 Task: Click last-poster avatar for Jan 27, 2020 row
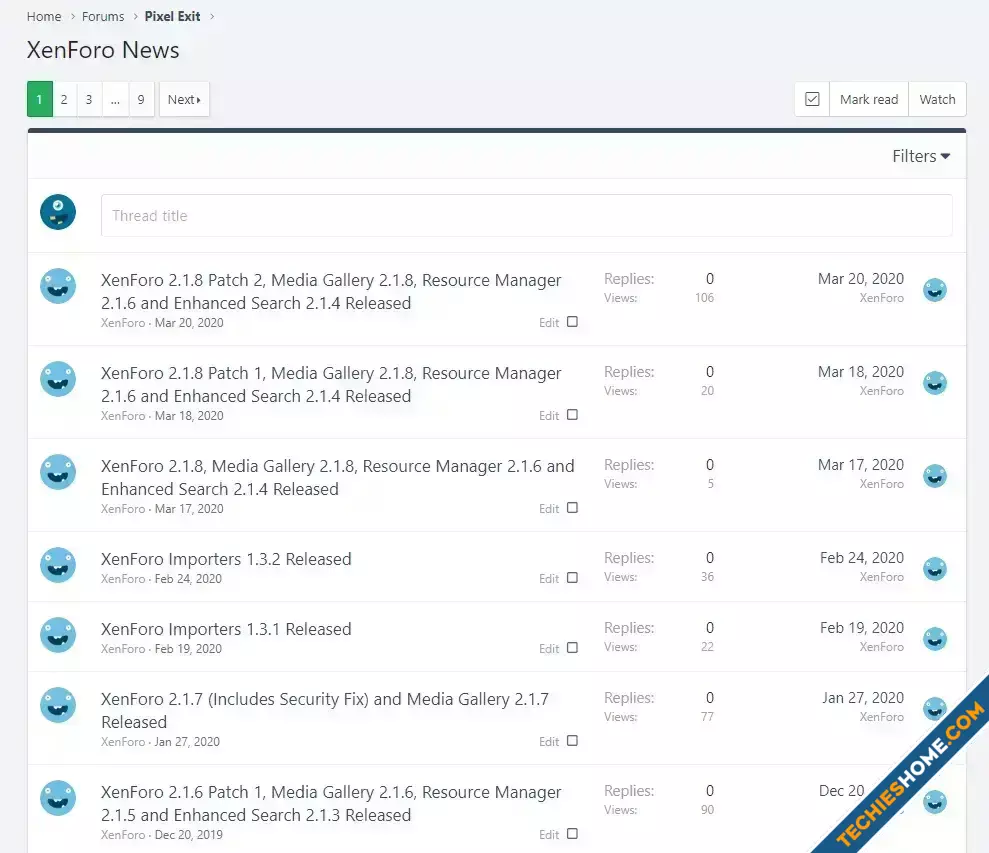click(x=935, y=709)
